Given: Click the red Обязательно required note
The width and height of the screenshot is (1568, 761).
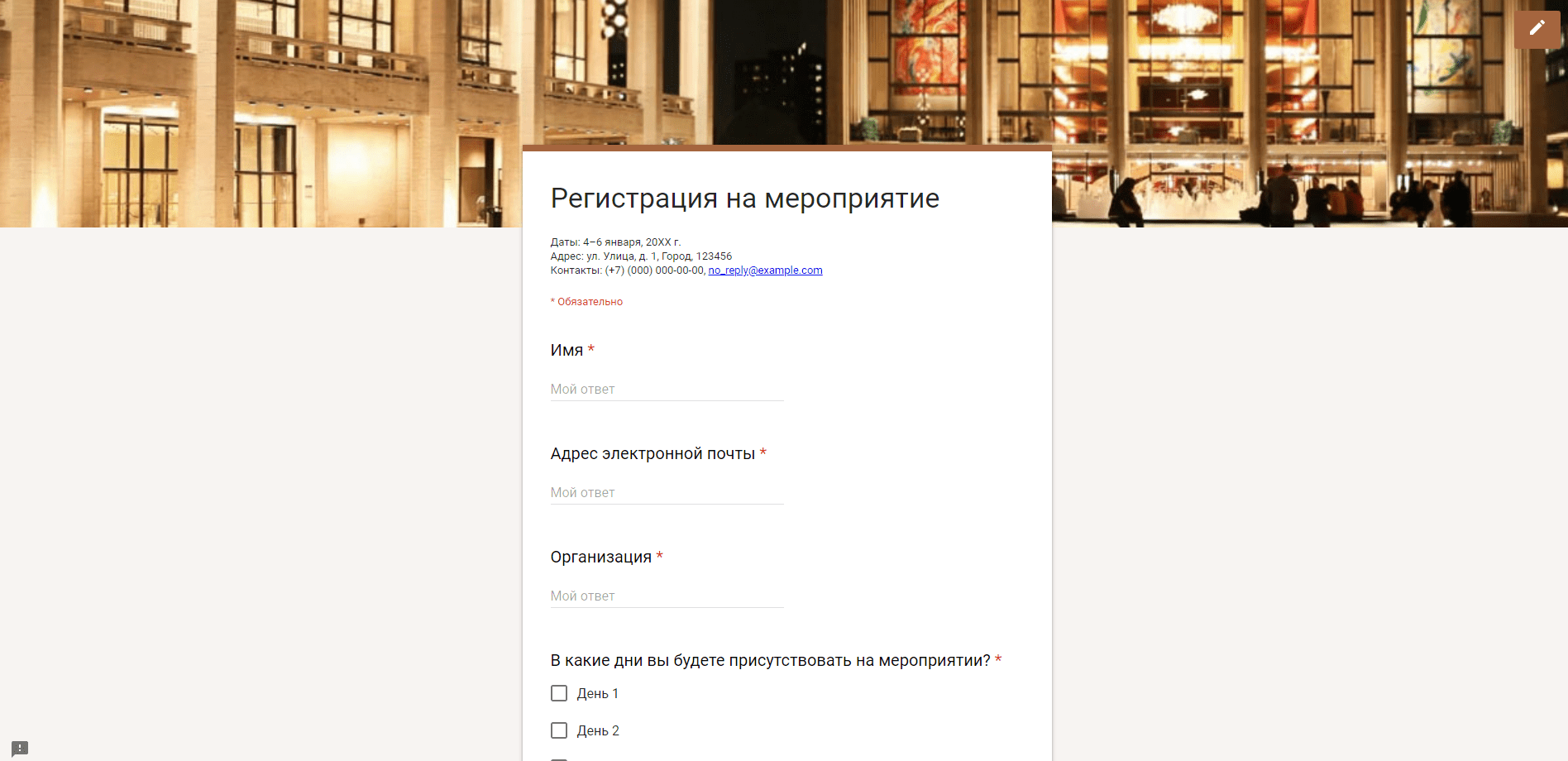Looking at the screenshot, I should [589, 302].
